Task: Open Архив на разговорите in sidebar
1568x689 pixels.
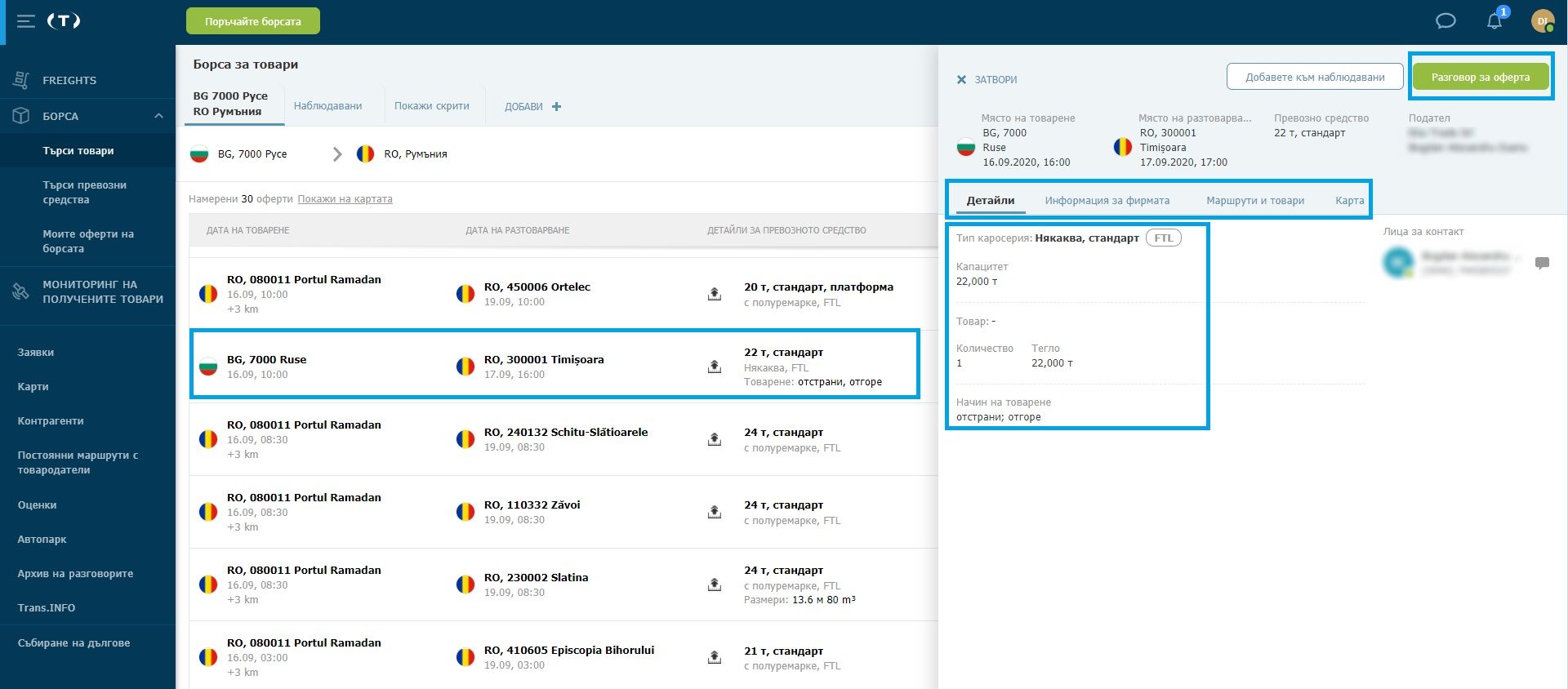Action: pos(75,574)
